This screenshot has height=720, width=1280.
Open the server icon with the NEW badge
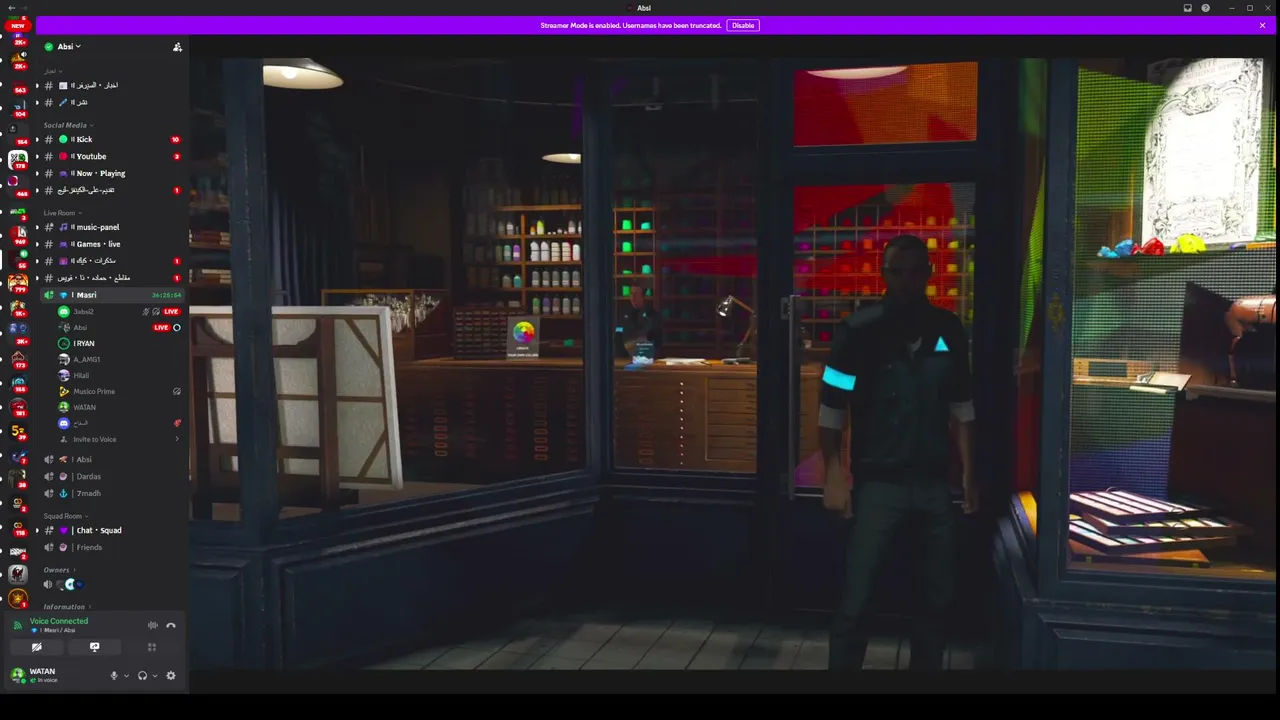click(18, 27)
